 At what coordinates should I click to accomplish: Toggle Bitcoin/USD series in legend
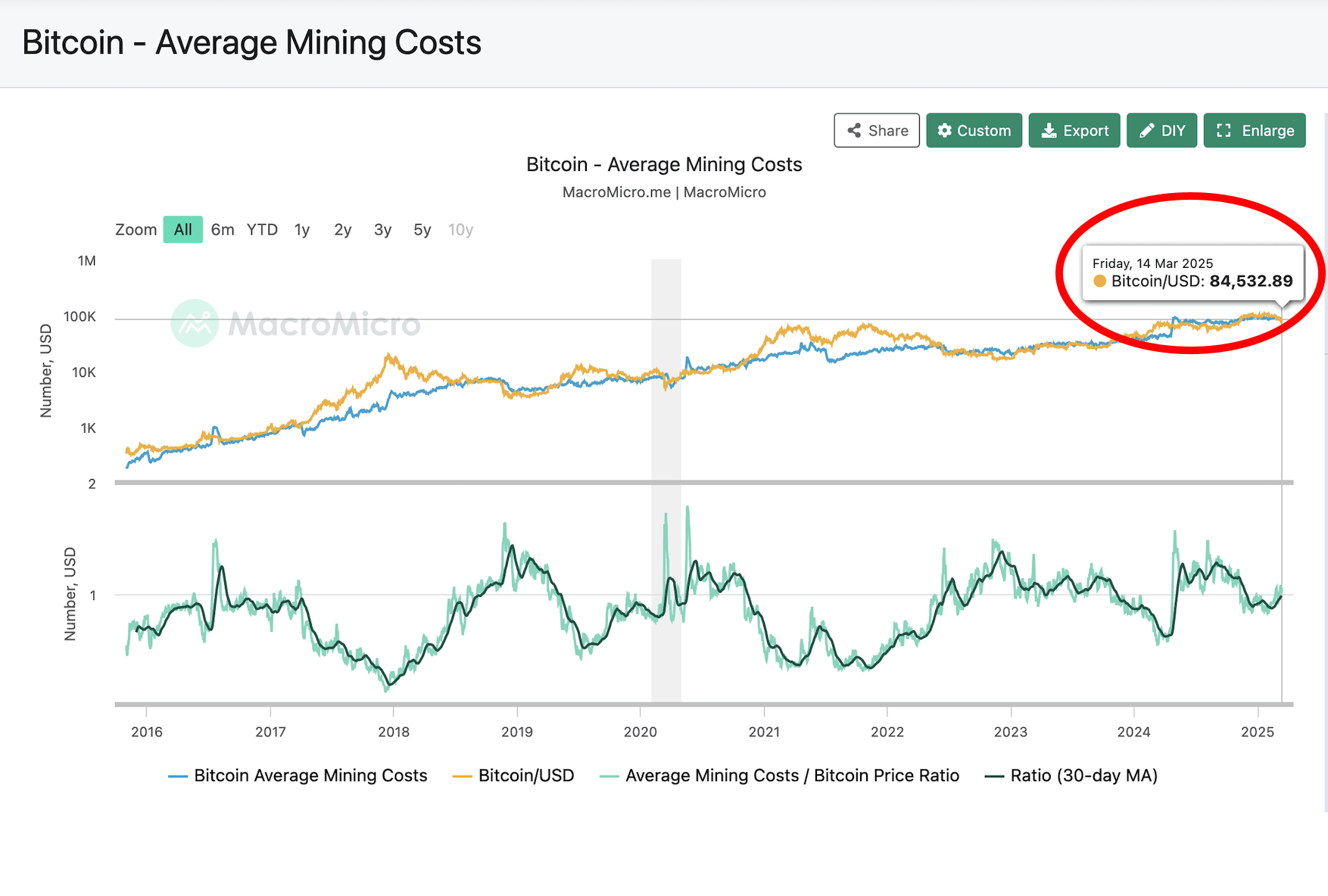pyautogui.click(x=513, y=776)
